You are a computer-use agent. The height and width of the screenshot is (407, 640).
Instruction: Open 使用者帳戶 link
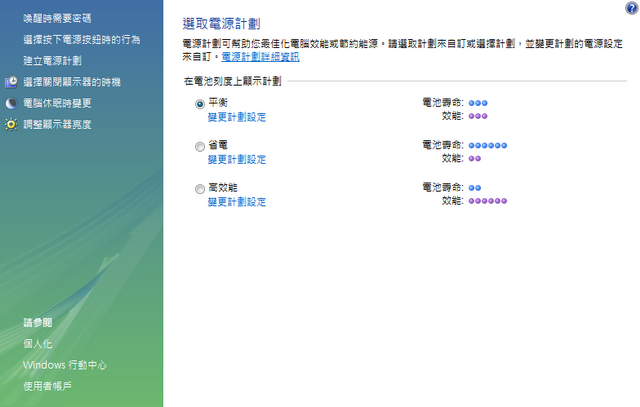47,386
